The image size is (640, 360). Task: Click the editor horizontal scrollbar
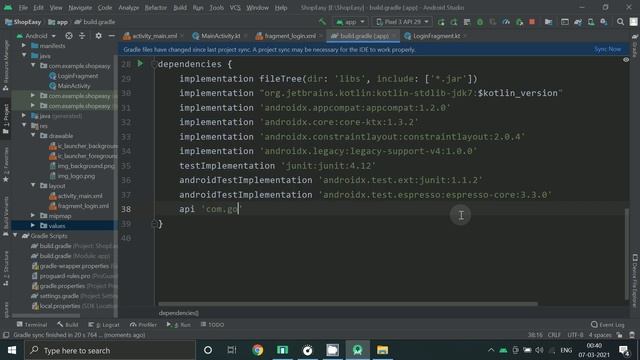coord(348,304)
